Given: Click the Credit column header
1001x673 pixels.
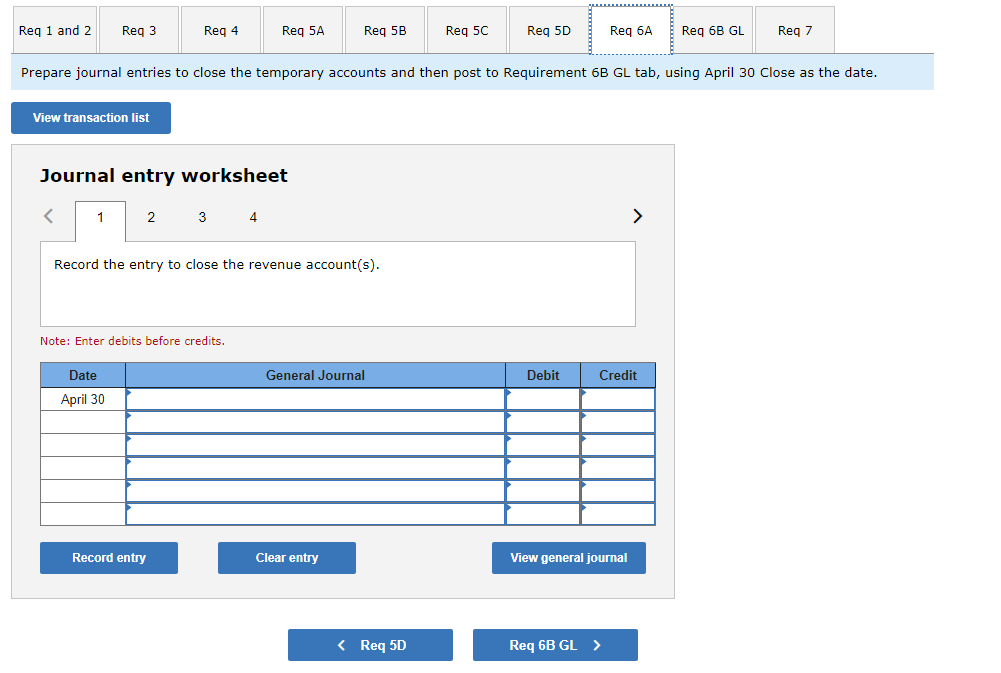Looking at the screenshot, I should (618, 375).
